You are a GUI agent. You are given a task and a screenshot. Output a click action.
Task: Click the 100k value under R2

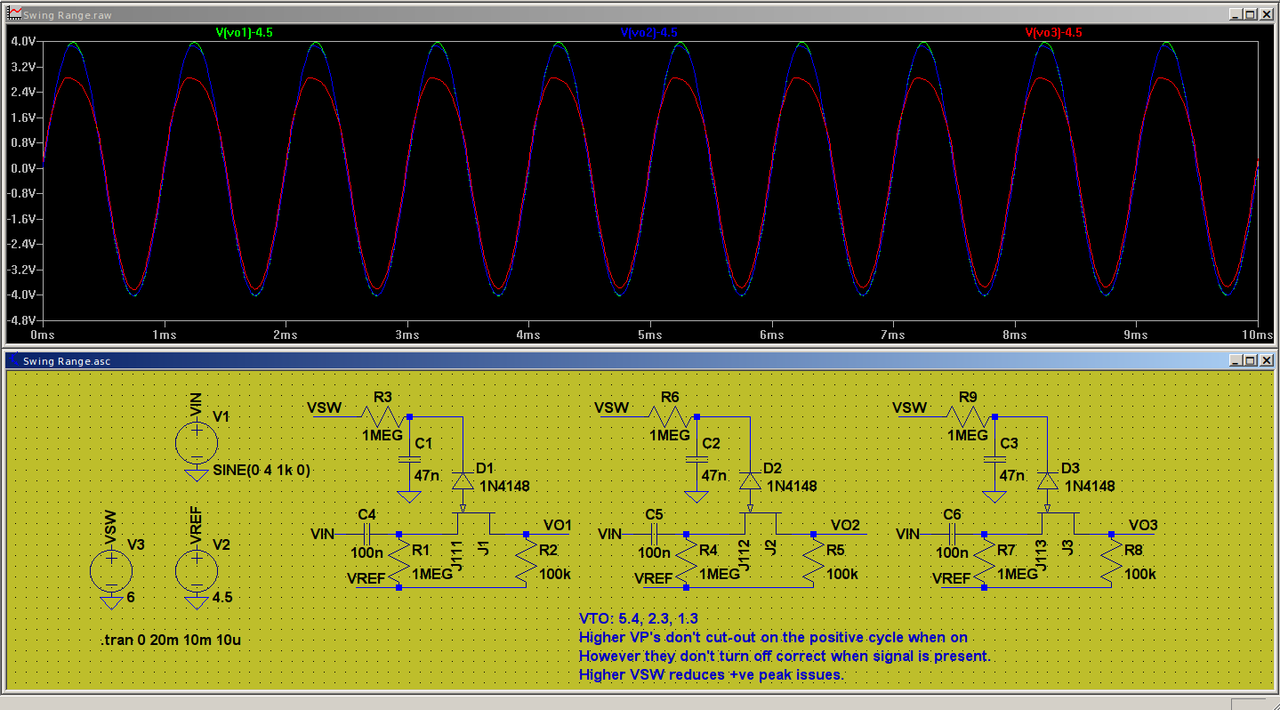click(553, 575)
